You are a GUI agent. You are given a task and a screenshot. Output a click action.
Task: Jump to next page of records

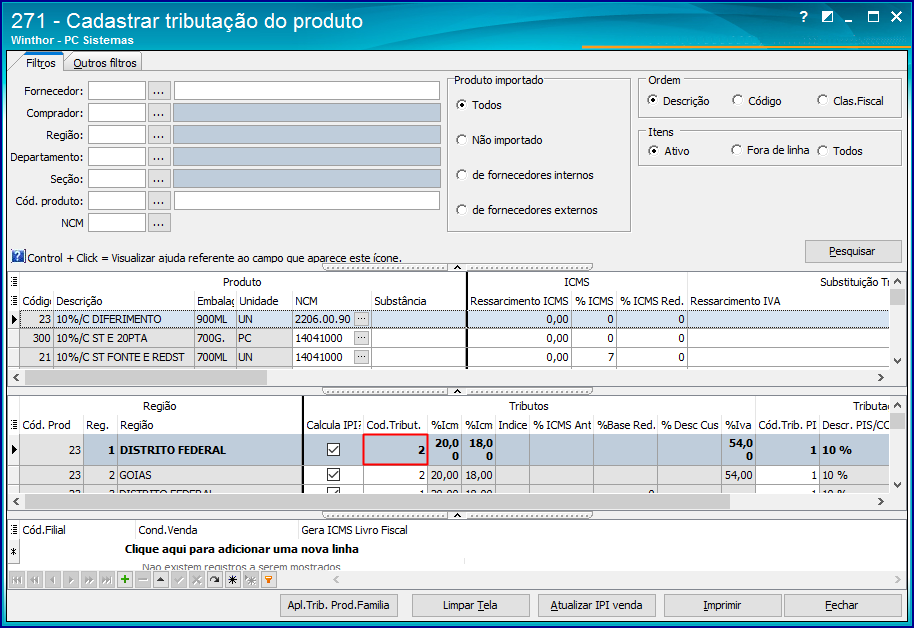(x=89, y=580)
